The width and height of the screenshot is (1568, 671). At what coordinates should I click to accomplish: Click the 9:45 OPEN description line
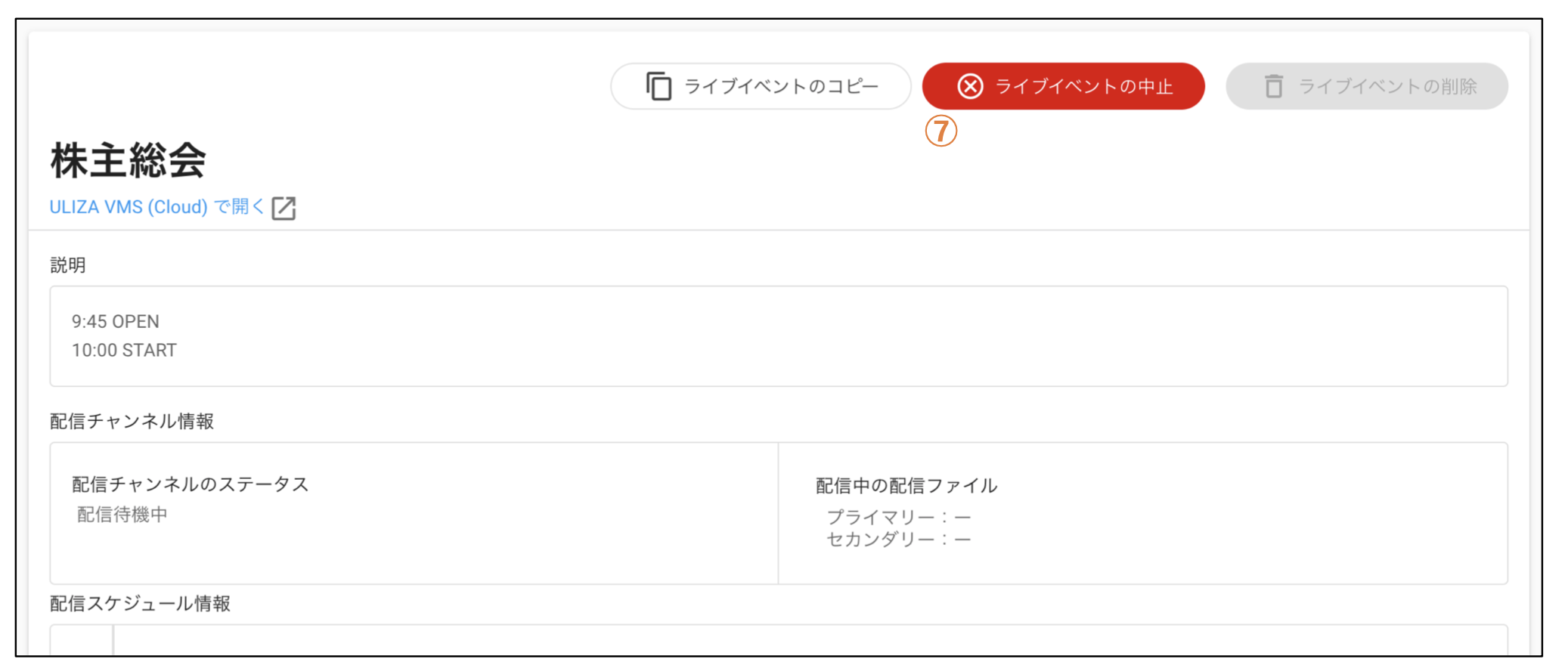pyautogui.click(x=116, y=321)
